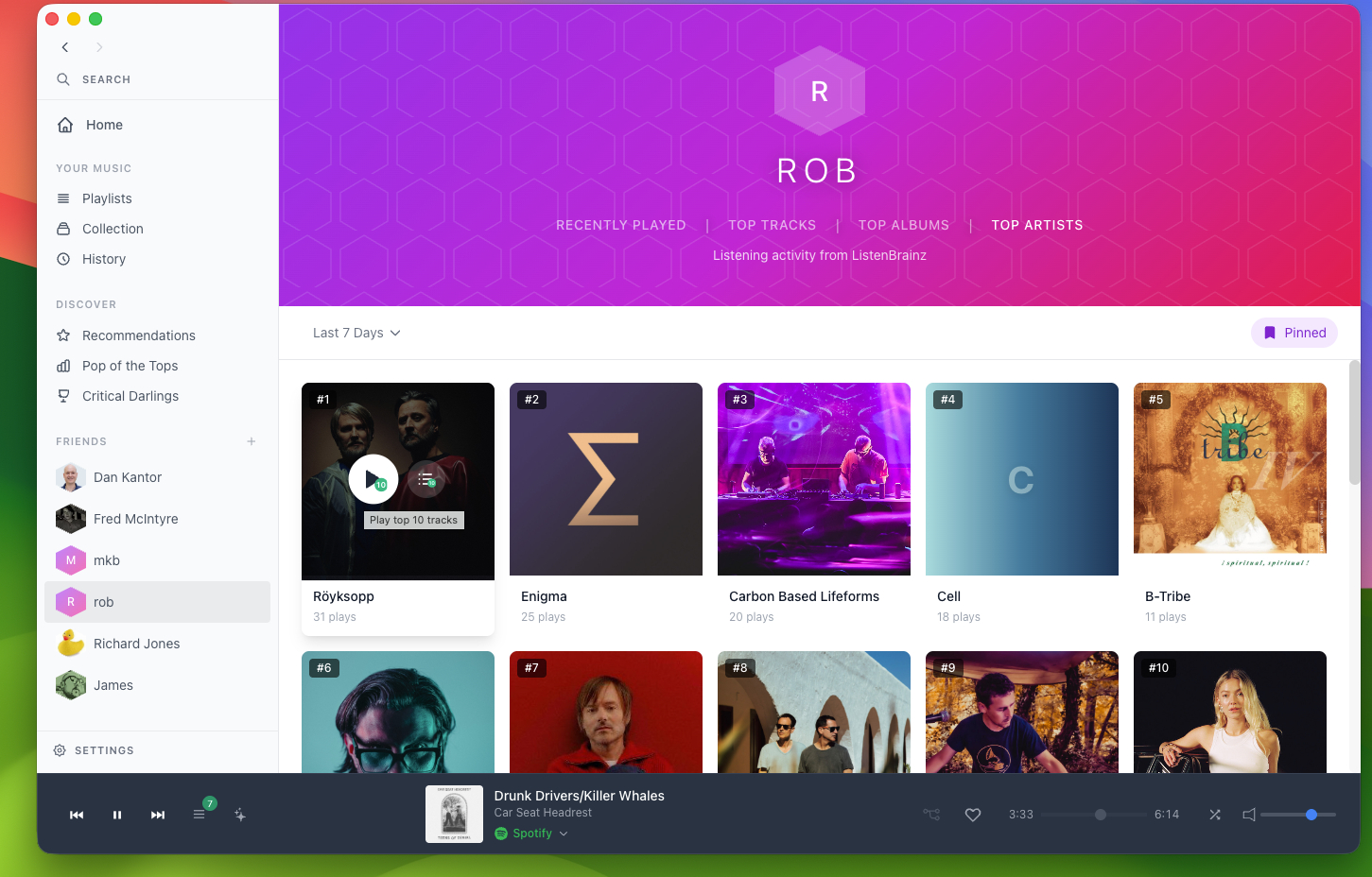Love the current track with heart
This screenshot has width=1372, height=877.
(973, 815)
